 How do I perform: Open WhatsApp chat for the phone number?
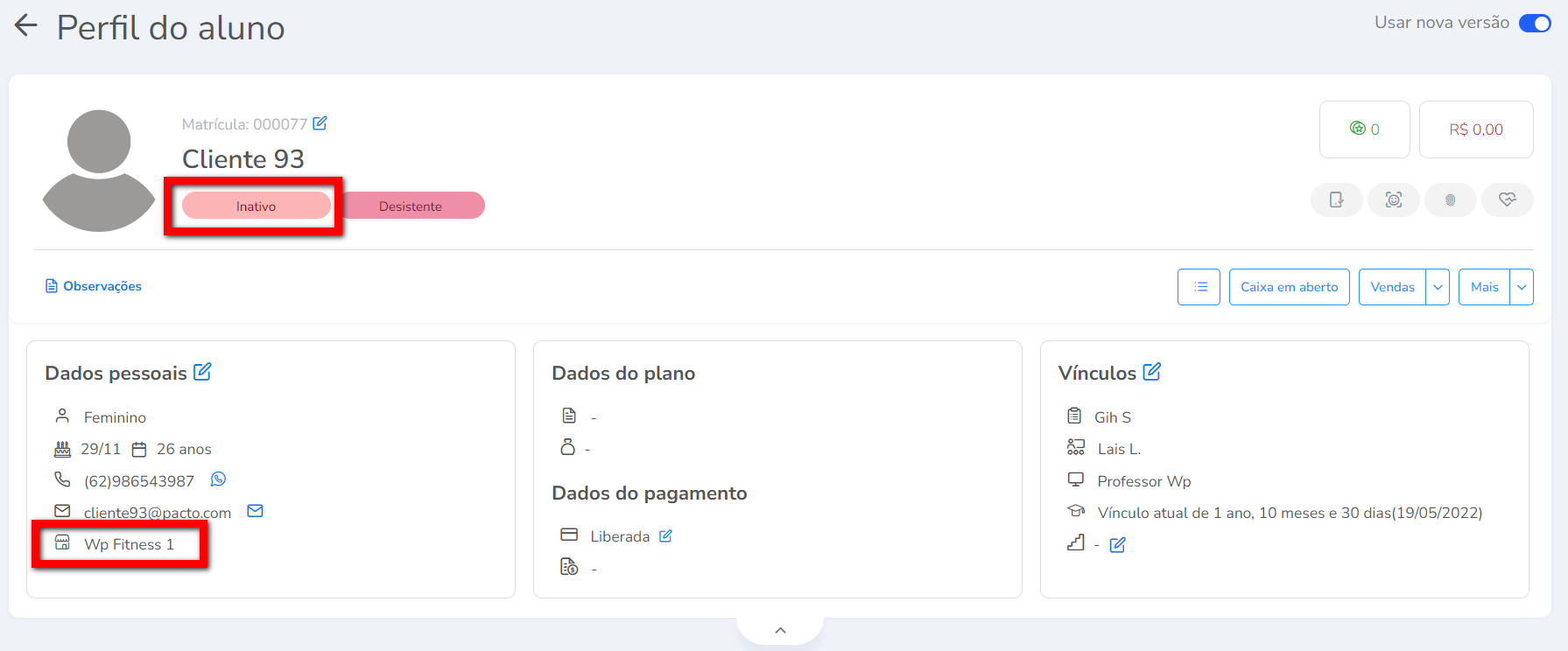click(x=218, y=479)
